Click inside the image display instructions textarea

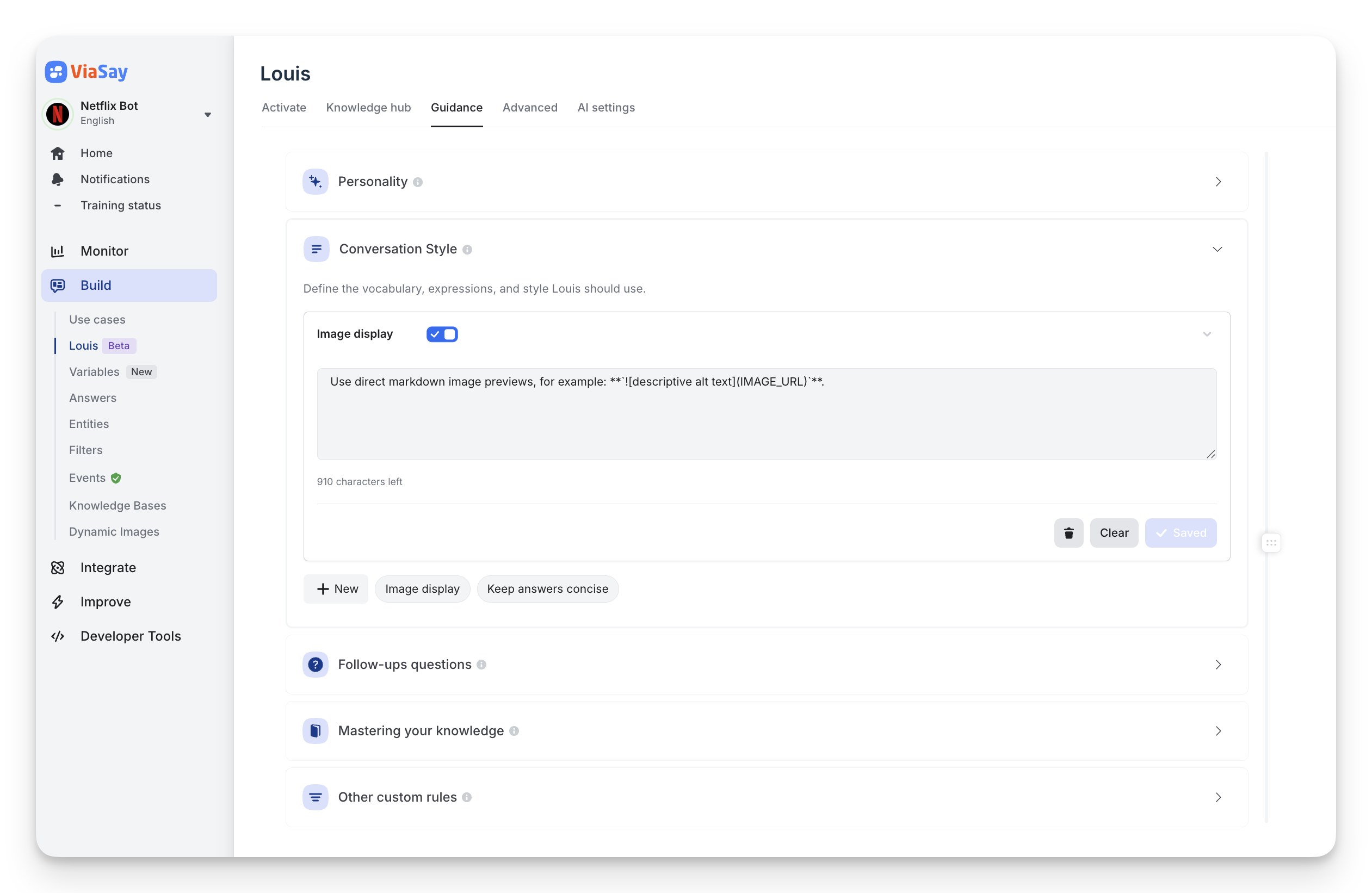pos(765,415)
